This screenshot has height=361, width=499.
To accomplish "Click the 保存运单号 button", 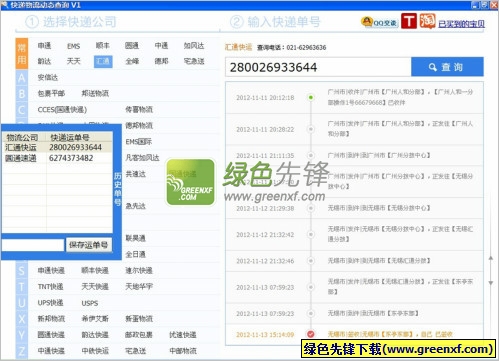I will [89, 245].
